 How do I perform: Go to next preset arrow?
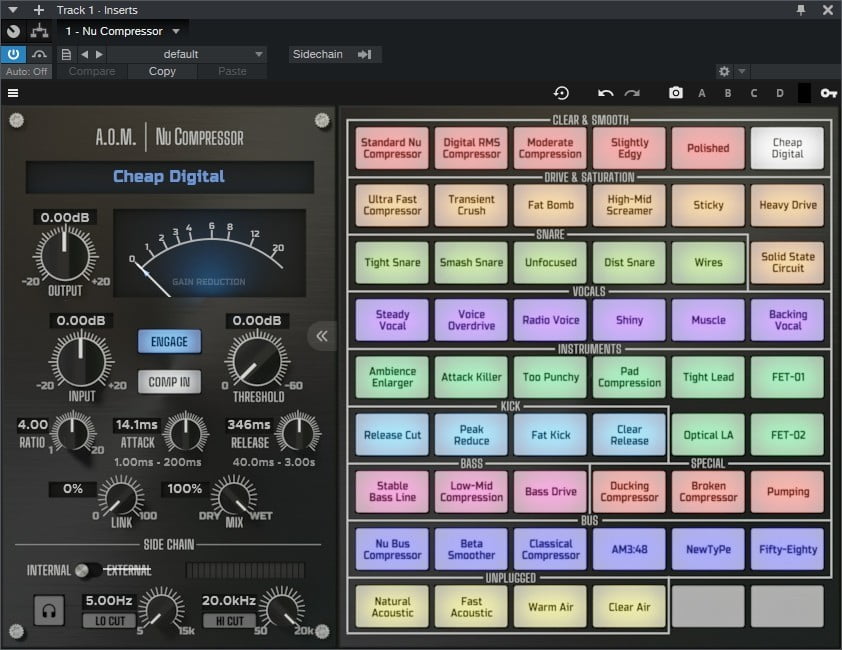click(99, 54)
